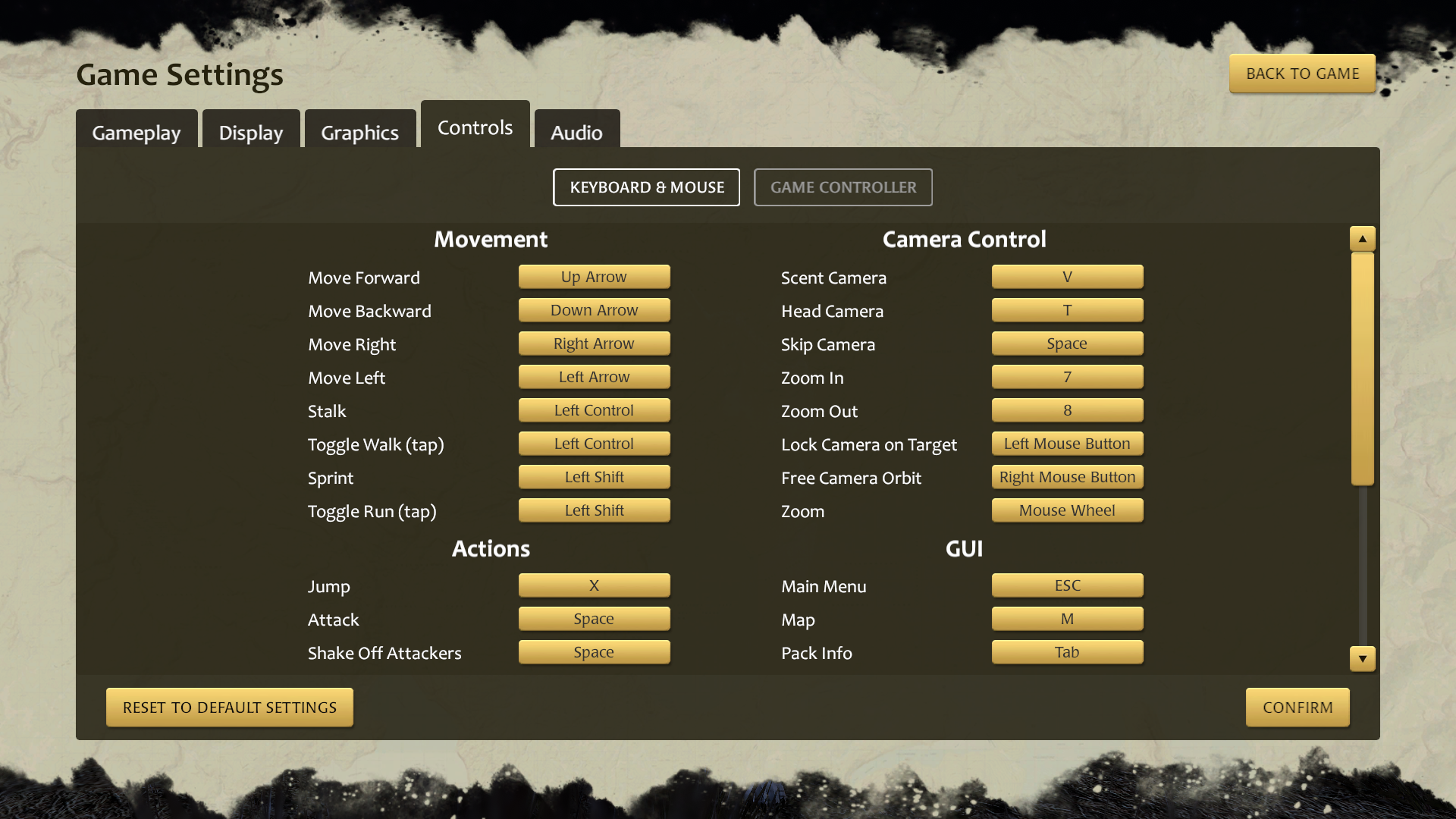This screenshot has width=1456, height=819.
Task: Change the Sprint Left Shift binding
Action: pos(594,477)
